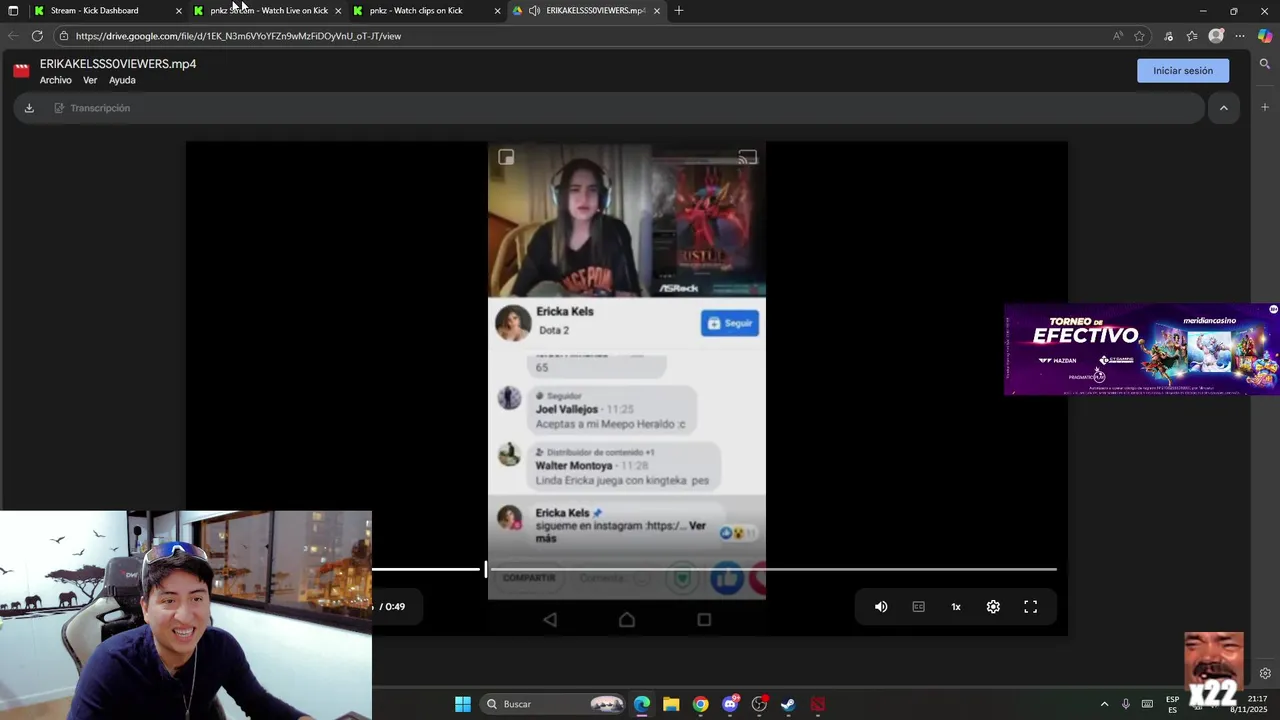This screenshot has height=720, width=1280.
Task: Open Google Chrome from taskbar
Action: point(700,704)
